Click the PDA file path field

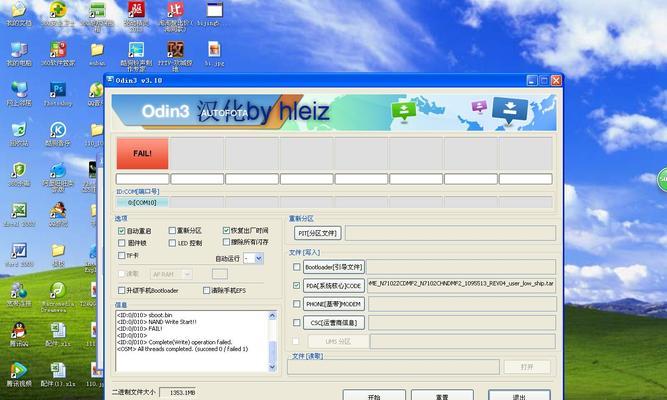pos(462,284)
